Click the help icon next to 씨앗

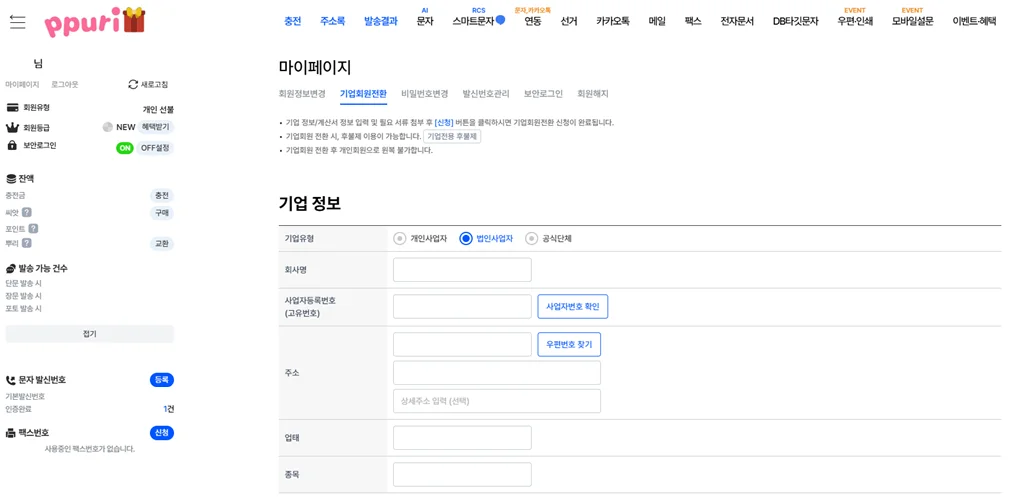[27, 213]
